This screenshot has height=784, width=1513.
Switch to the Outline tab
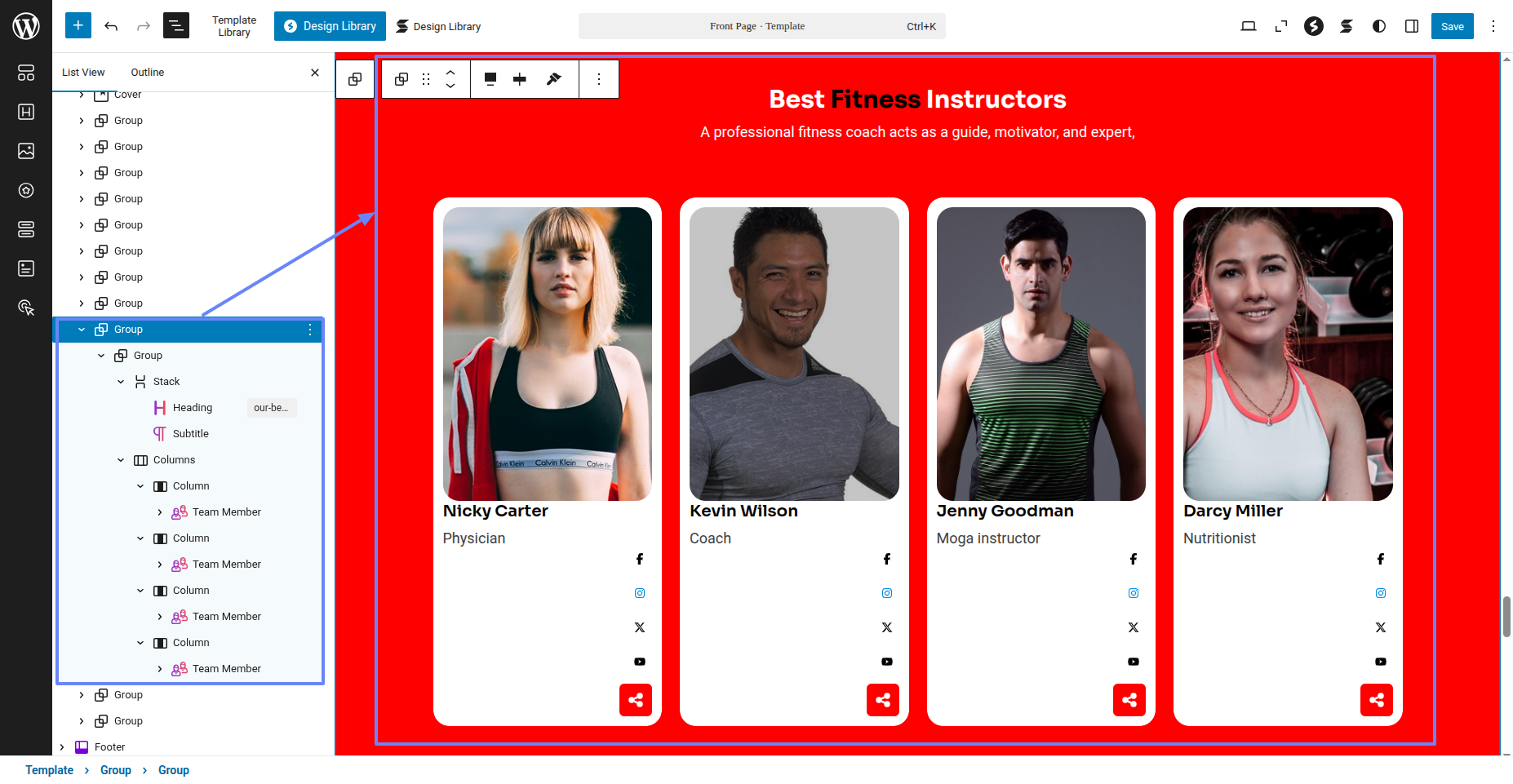click(147, 73)
